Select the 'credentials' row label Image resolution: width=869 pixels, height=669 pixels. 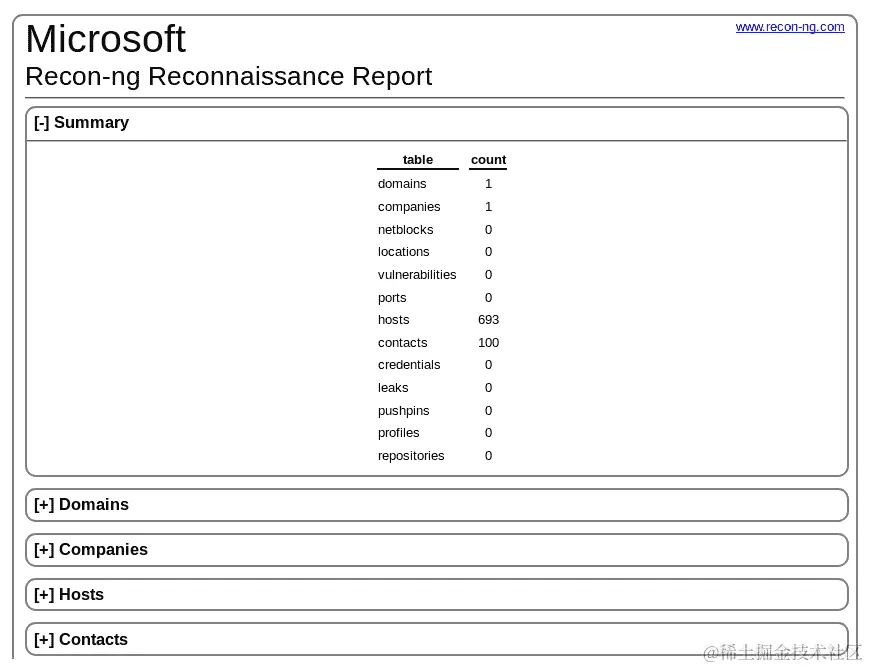[x=409, y=365]
